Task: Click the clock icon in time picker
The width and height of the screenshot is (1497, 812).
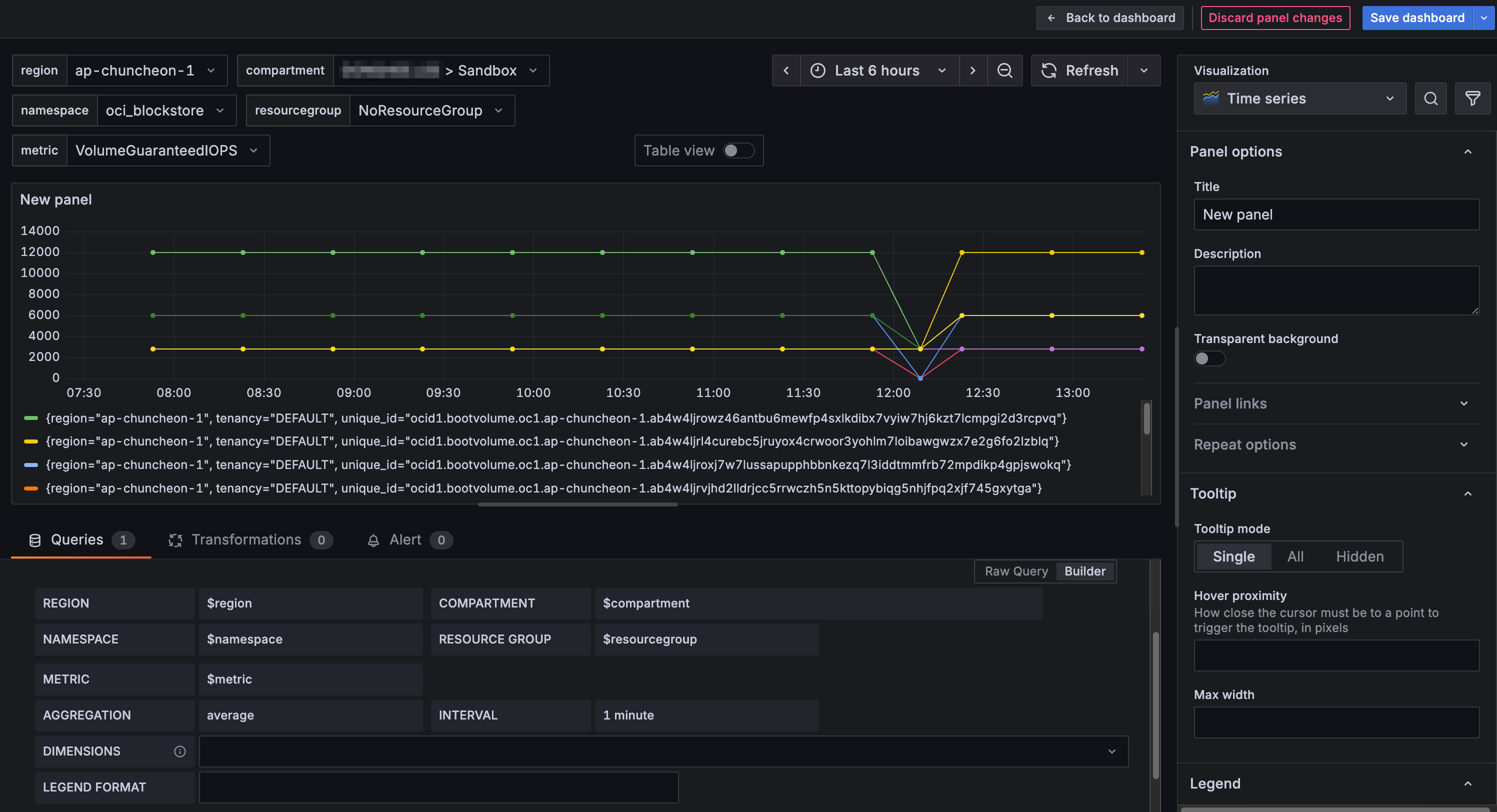Action: click(x=817, y=70)
